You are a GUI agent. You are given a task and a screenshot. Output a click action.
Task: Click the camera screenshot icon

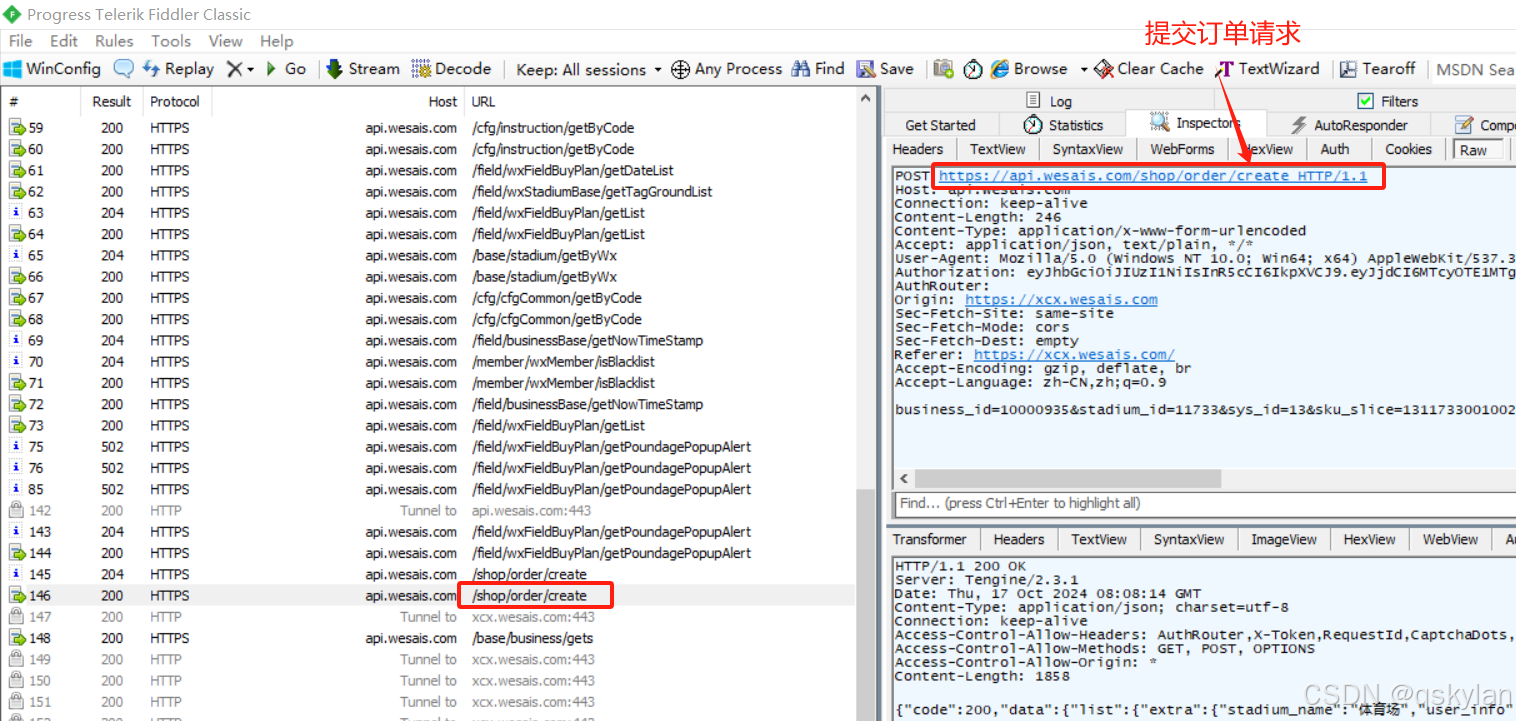click(943, 69)
